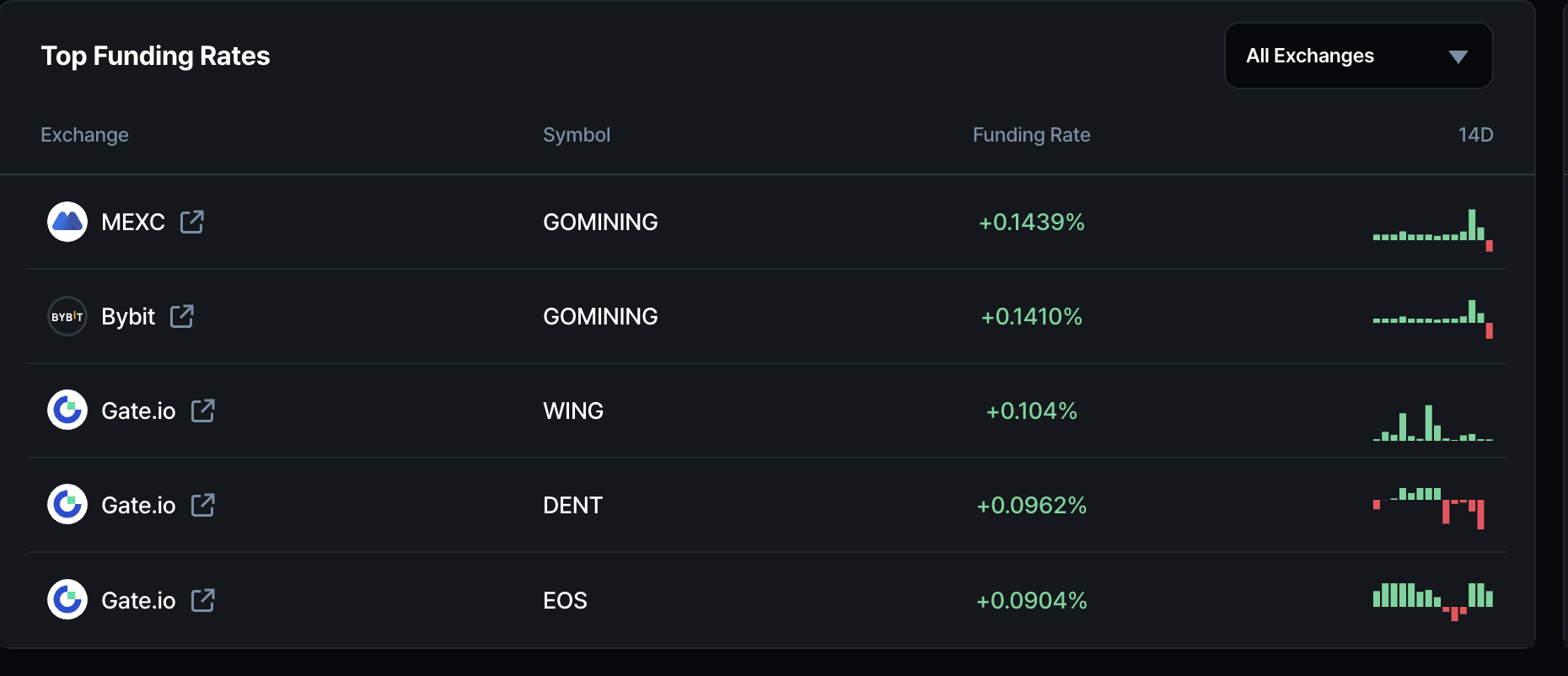Click Gate.io logo in the EOS row
Image resolution: width=1568 pixels, height=676 pixels.
coord(67,600)
